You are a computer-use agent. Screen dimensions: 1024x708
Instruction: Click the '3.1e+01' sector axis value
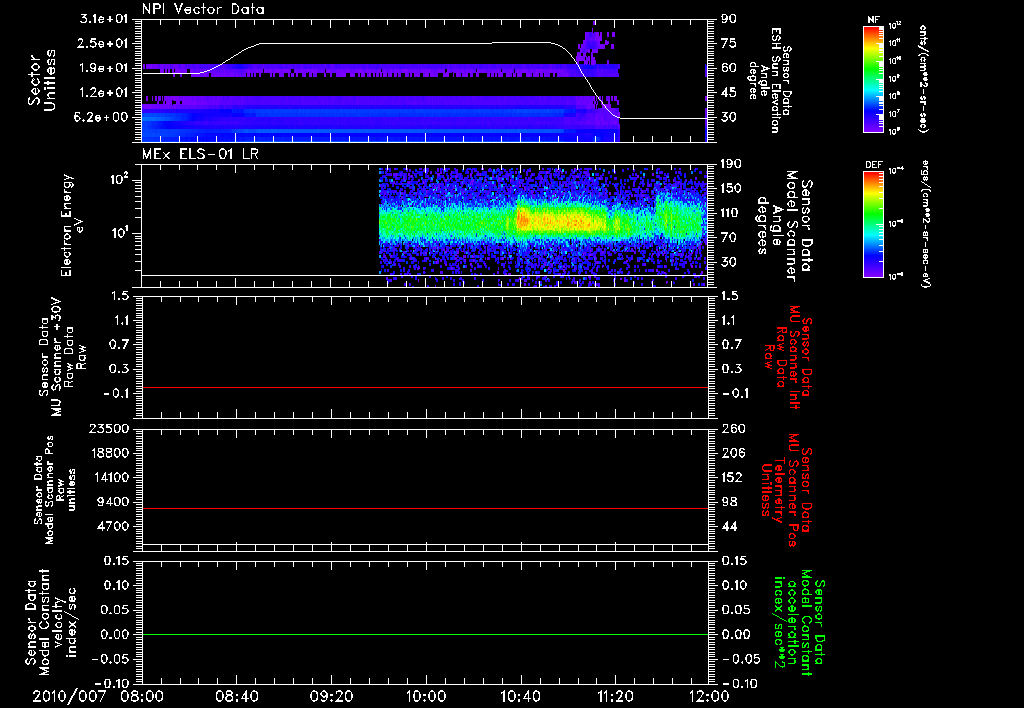(104, 19)
